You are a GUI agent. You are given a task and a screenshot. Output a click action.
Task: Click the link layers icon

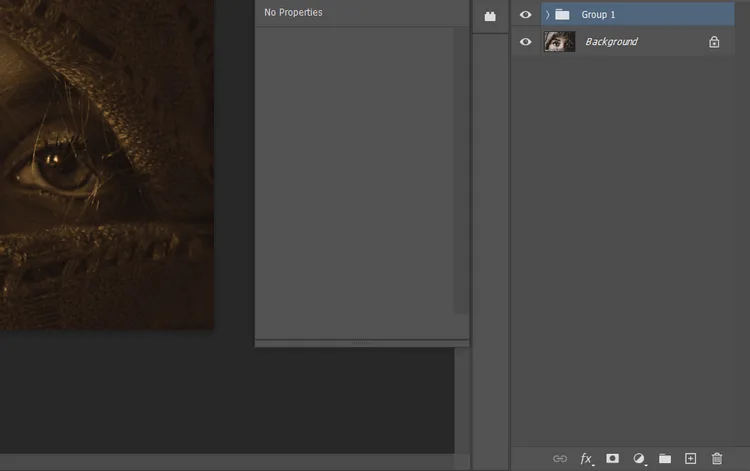[x=560, y=458]
